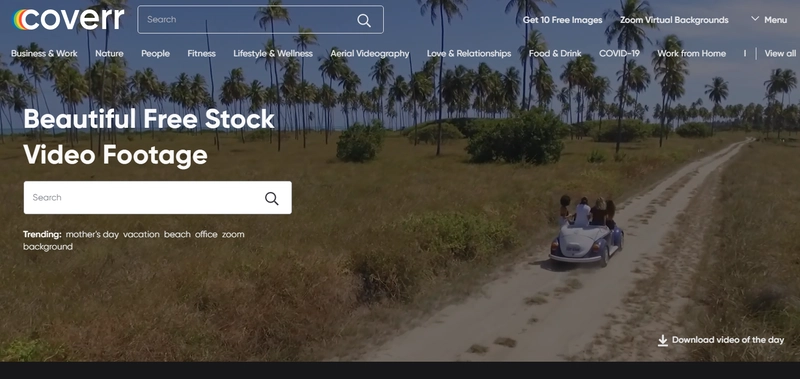The height and width of the screenshot is (379, 800).
Task: Click the Coverr logo
Action: tap(68, 19)
